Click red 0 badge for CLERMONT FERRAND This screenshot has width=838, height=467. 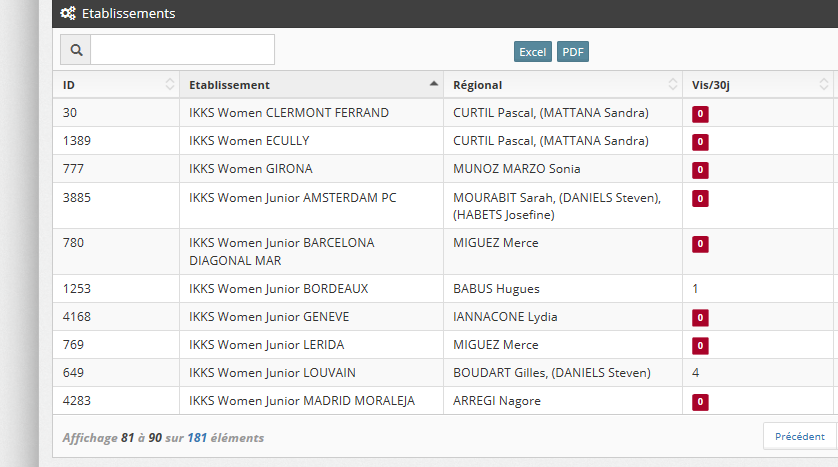tap(700, 114)
